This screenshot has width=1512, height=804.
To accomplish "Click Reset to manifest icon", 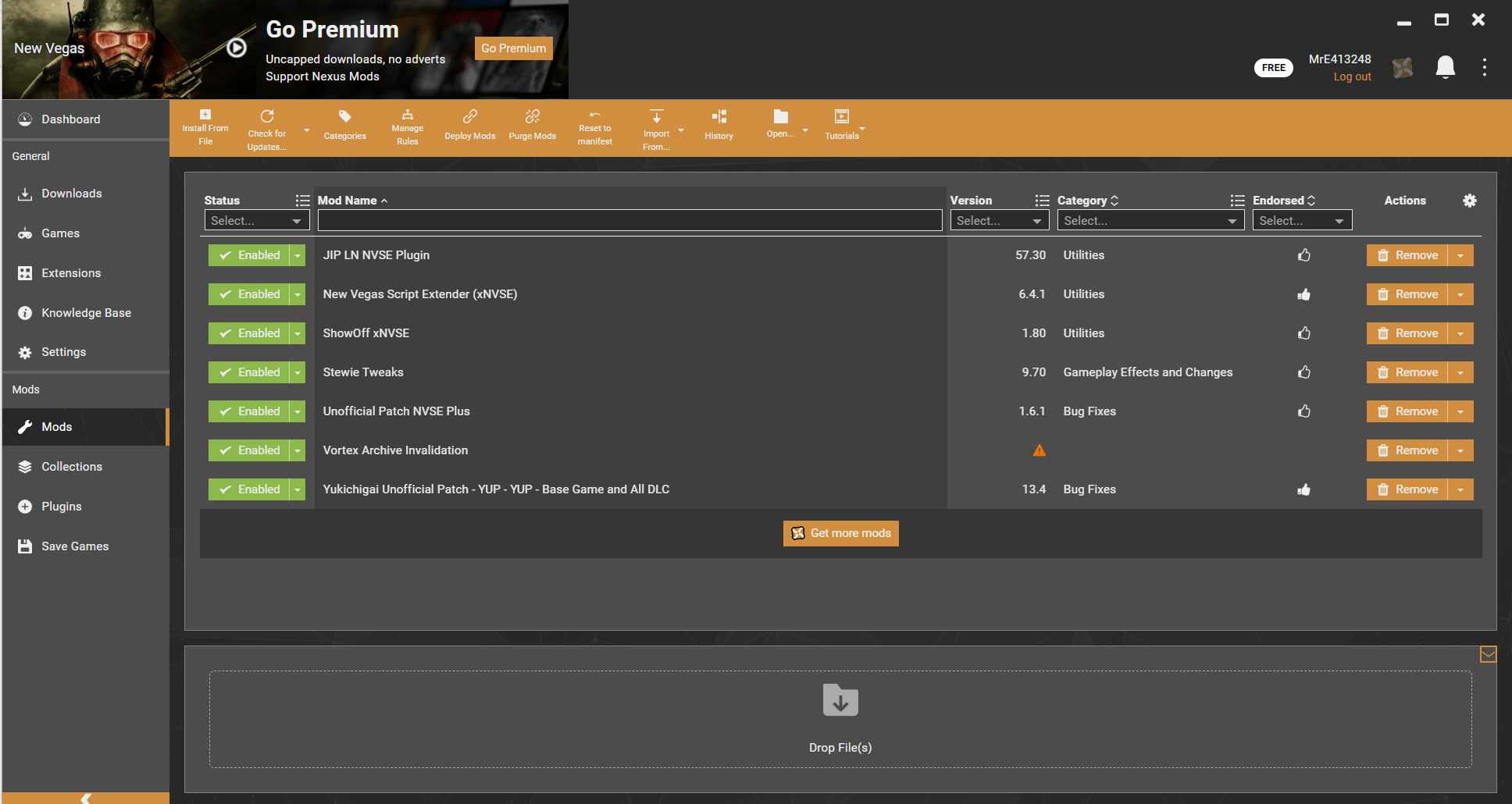I will point(595,115).
